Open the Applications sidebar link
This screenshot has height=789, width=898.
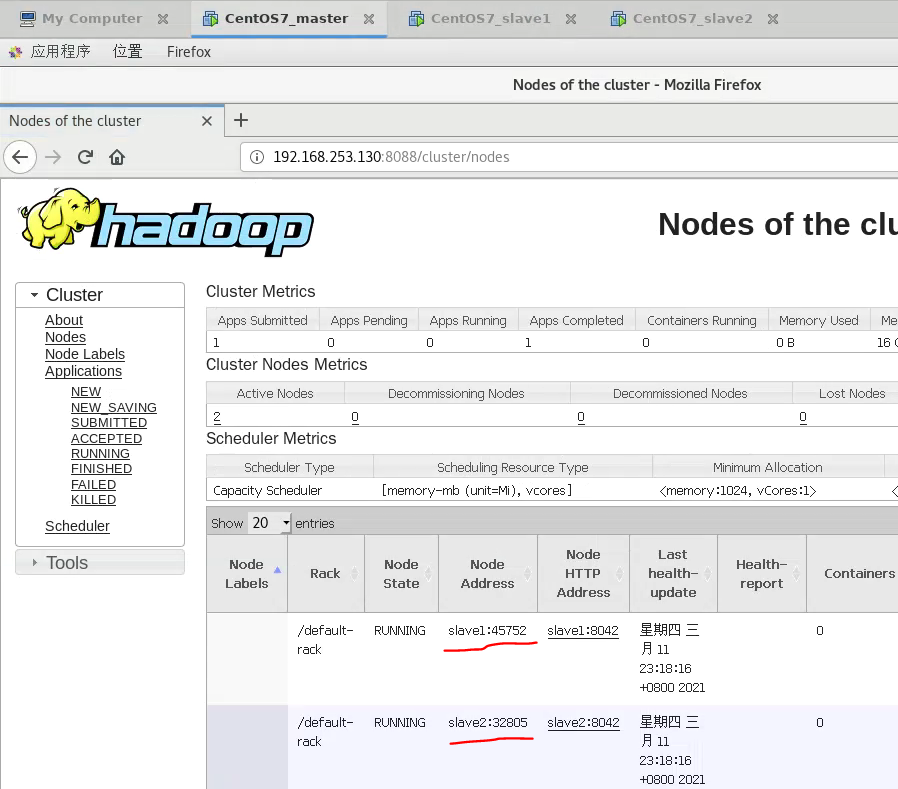(x=84, y=371)
